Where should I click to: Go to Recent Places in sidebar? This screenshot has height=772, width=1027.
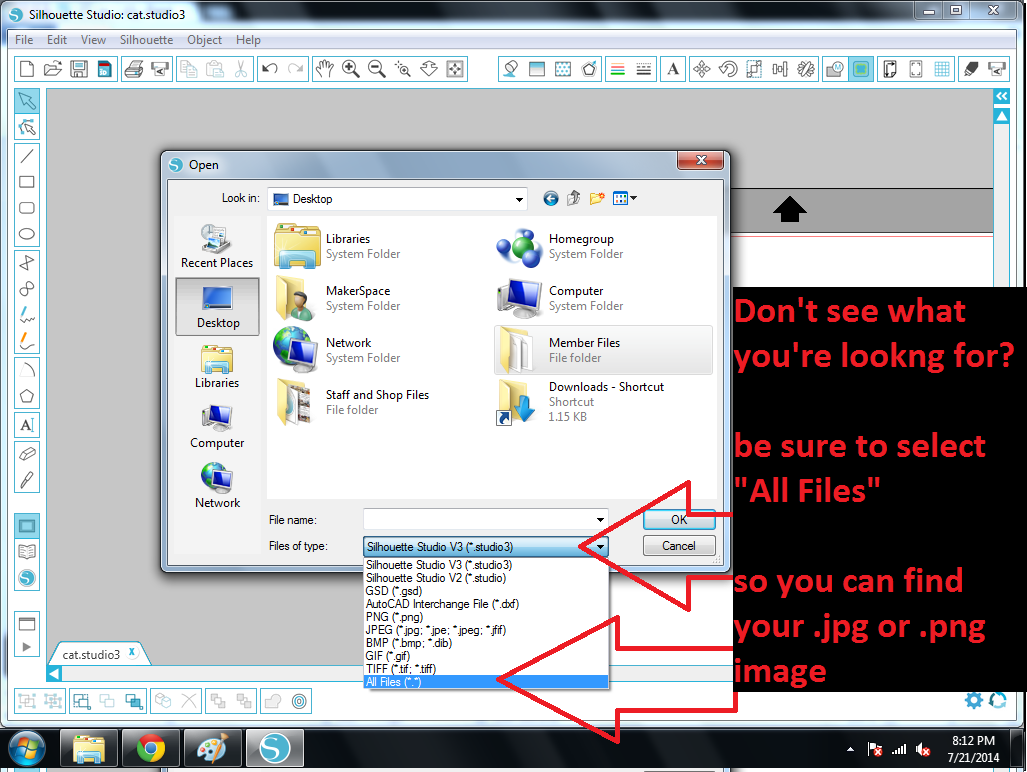pos(217,246)
